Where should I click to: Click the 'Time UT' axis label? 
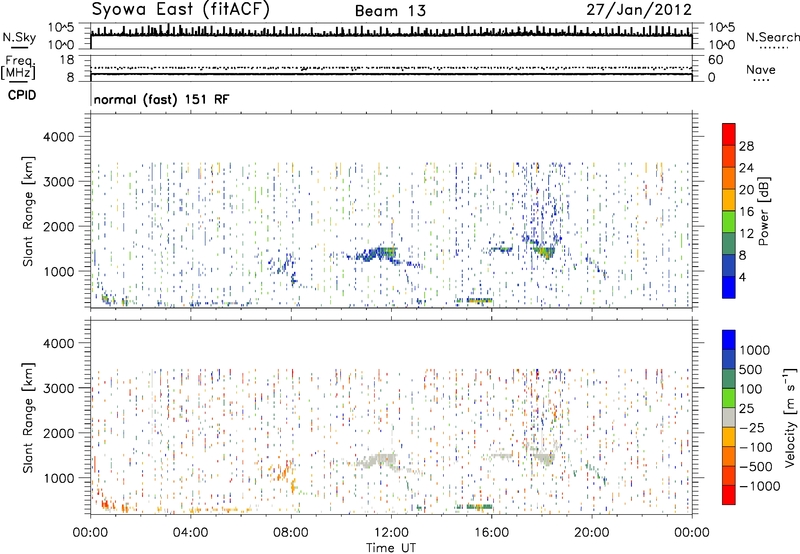391,547
